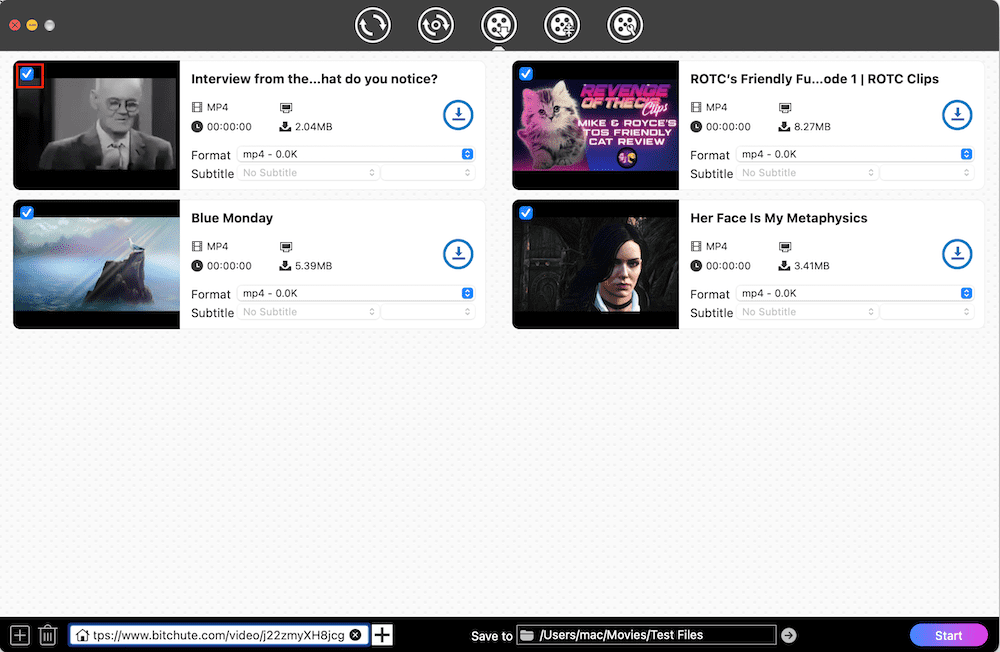Download the Interview video with arrow icon
This screenshot has height=652, width=1000.
click(458, 115)
